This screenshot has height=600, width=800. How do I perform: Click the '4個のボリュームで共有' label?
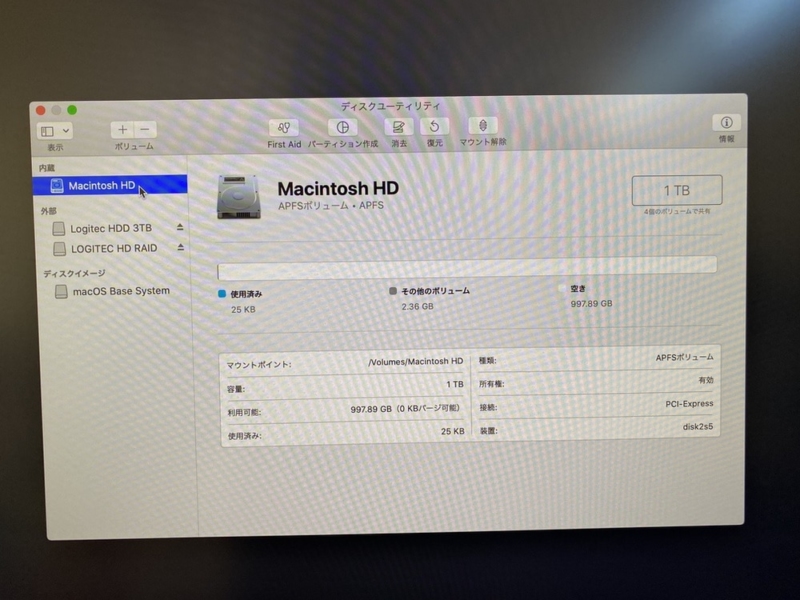pos(677,211)
